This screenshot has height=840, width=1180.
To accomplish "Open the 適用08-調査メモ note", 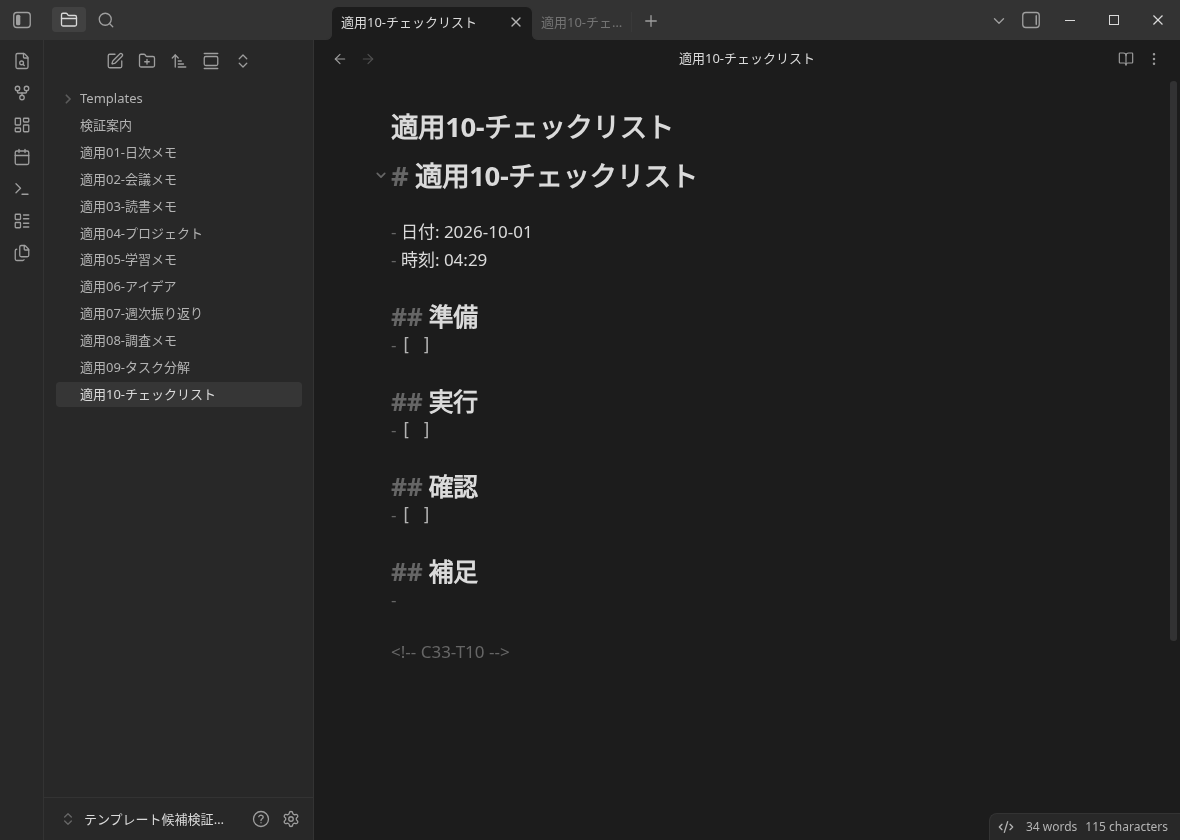I will pos(179,341).
